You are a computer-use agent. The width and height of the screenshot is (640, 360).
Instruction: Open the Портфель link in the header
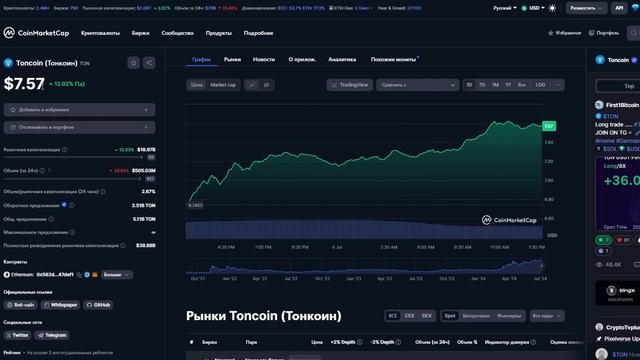pos(604,33)
